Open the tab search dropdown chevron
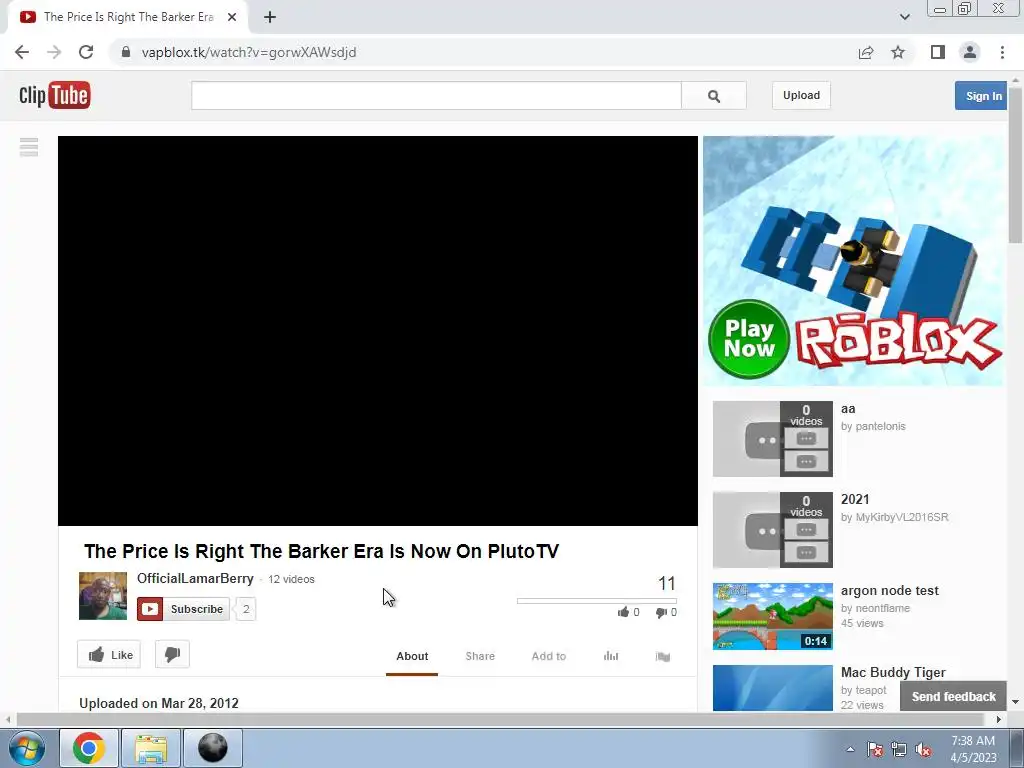1024x768 pixels. pos(904,17)
